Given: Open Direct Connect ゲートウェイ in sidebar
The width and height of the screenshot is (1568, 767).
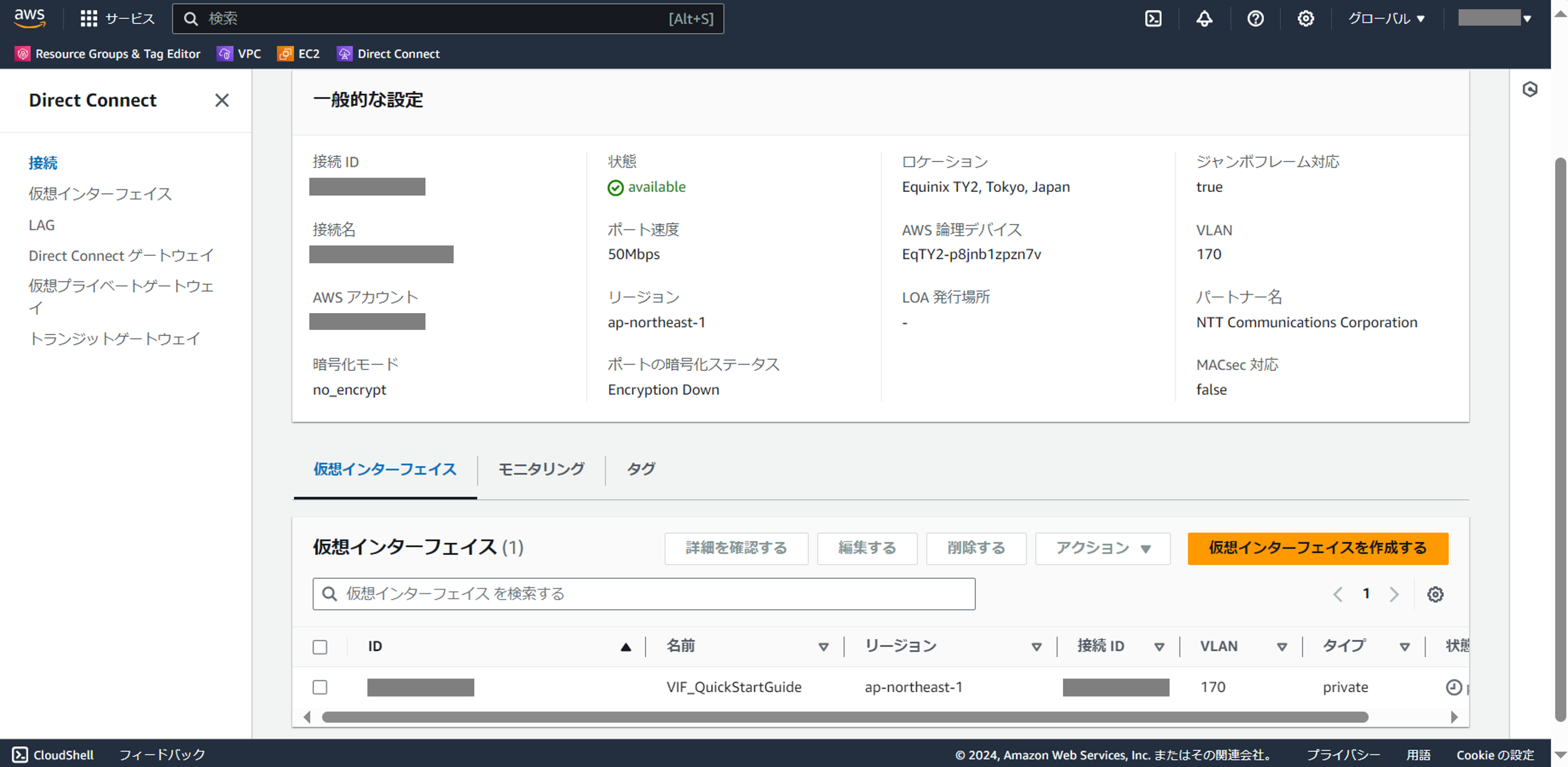Looking at the screenshot, I should click(121, 255).
